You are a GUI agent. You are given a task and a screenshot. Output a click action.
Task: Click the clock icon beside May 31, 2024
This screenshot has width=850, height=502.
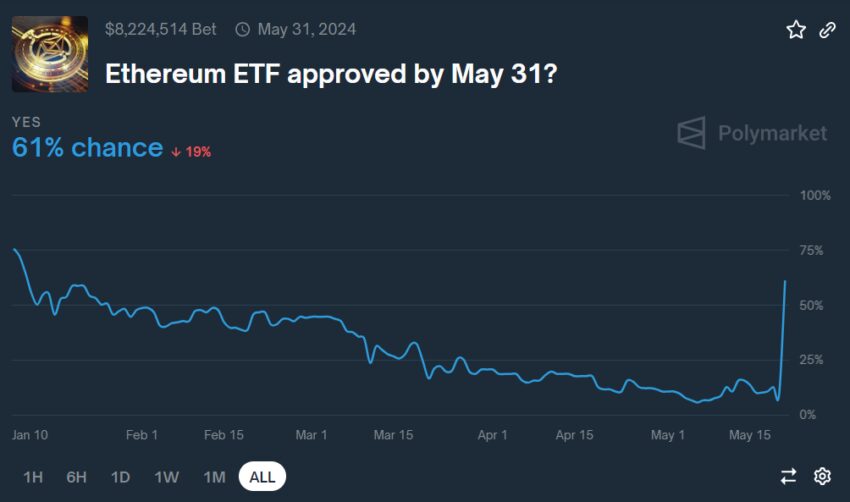coord(242,29)
